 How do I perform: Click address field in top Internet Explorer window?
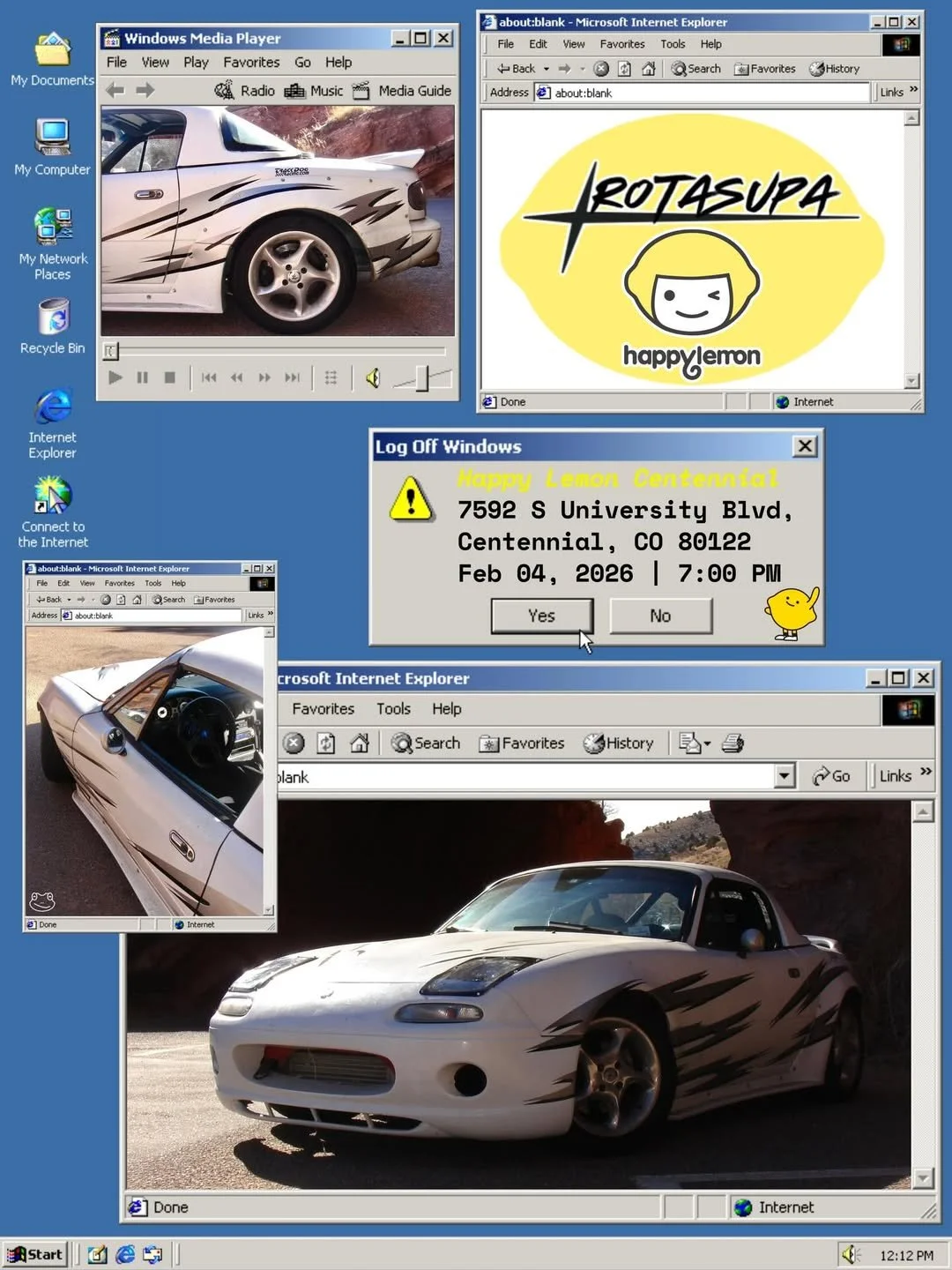click(x=702, y=93)
